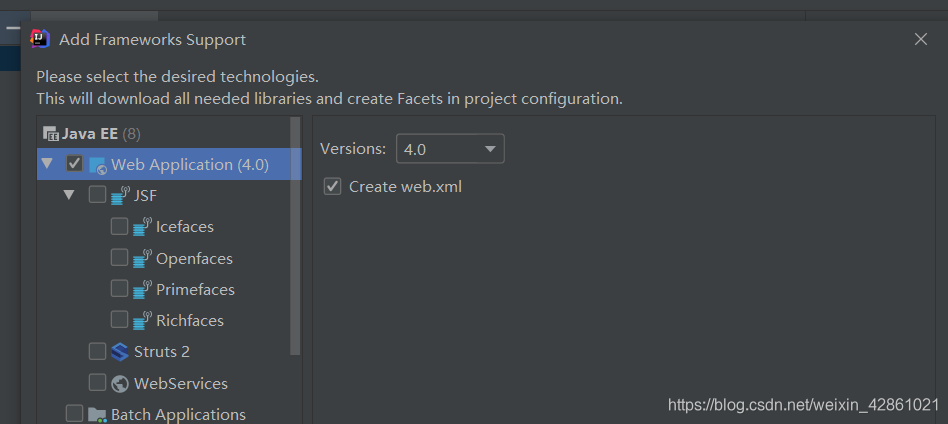Enable the JSF checkbox
948x424 pixels.
(97, 195)
